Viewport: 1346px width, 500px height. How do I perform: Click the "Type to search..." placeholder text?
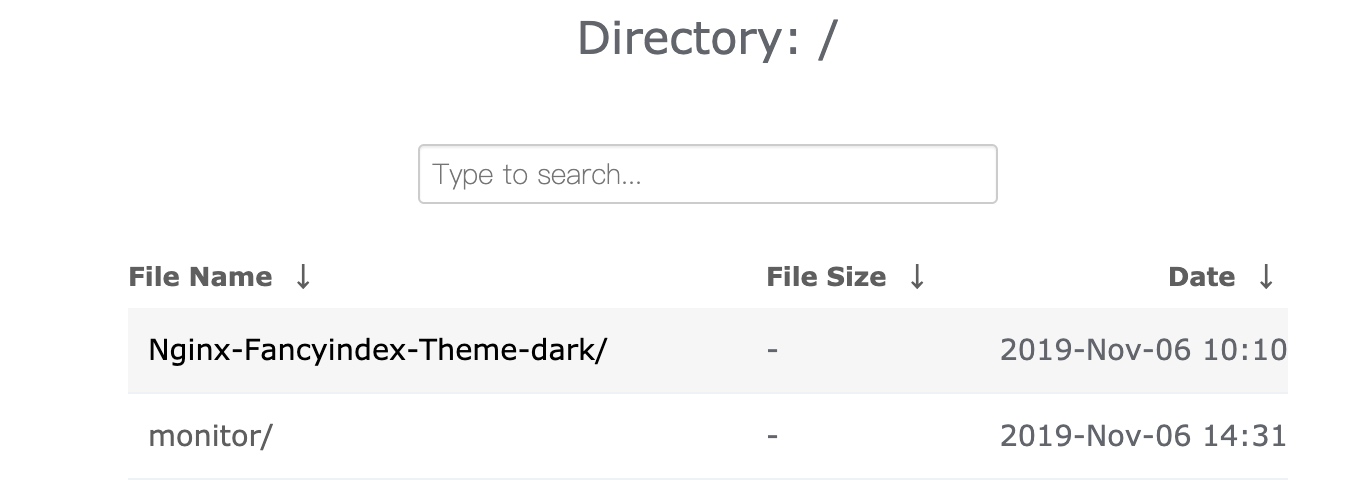click(537, 175)
